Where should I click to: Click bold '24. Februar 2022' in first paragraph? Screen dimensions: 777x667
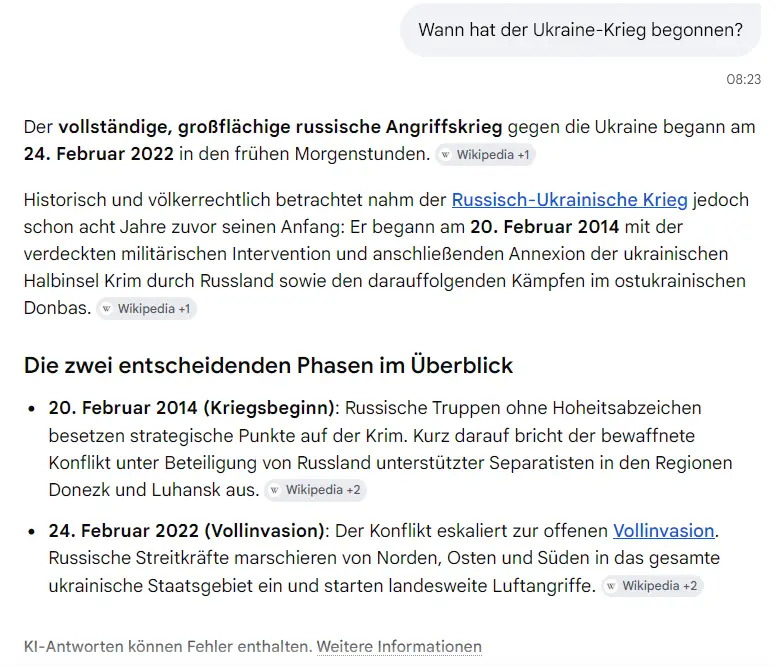[x=99, y=154]
